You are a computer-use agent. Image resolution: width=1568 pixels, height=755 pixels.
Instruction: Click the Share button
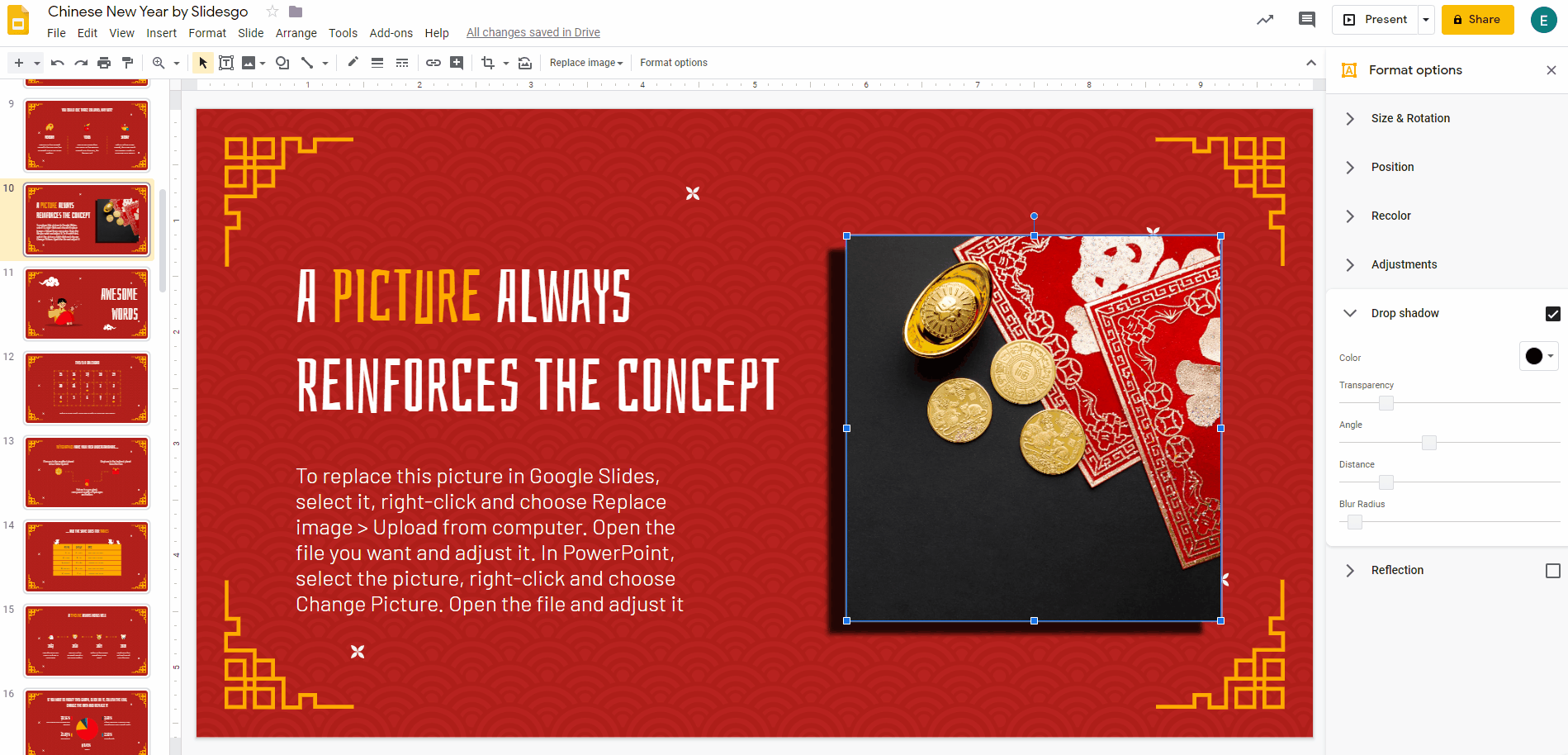coord(1478,20)
